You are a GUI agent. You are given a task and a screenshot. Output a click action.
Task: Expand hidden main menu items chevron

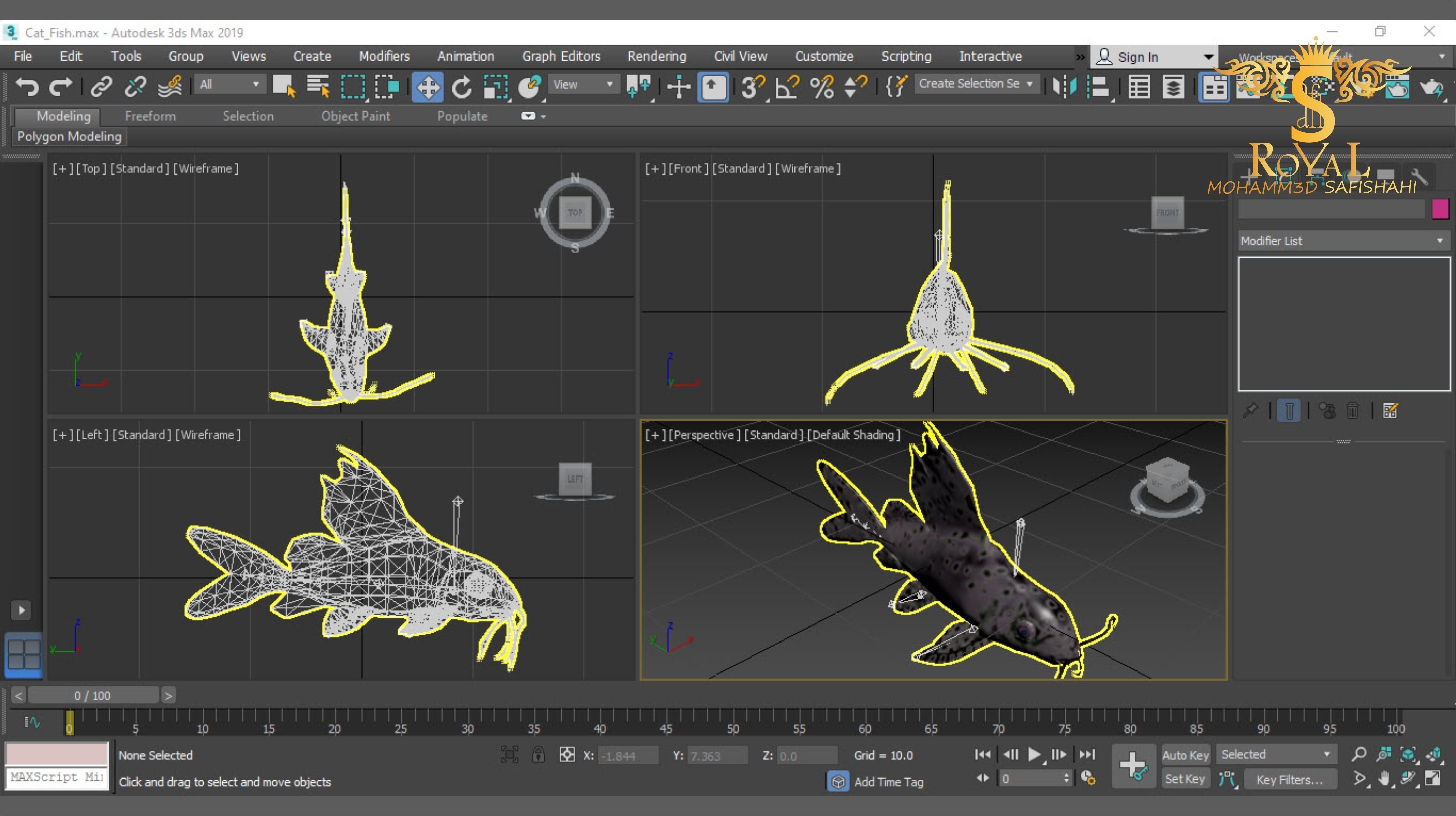click(x=1080, y=57)
